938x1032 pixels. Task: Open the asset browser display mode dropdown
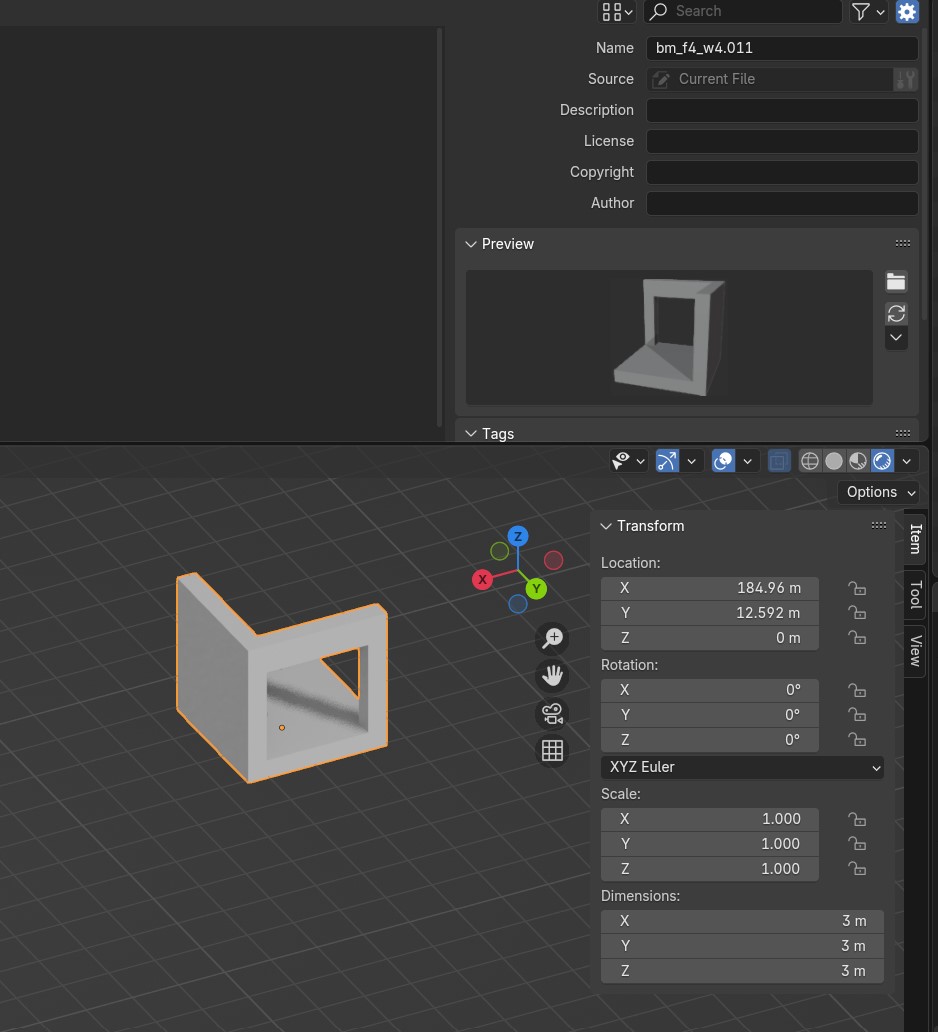(617, 12)
